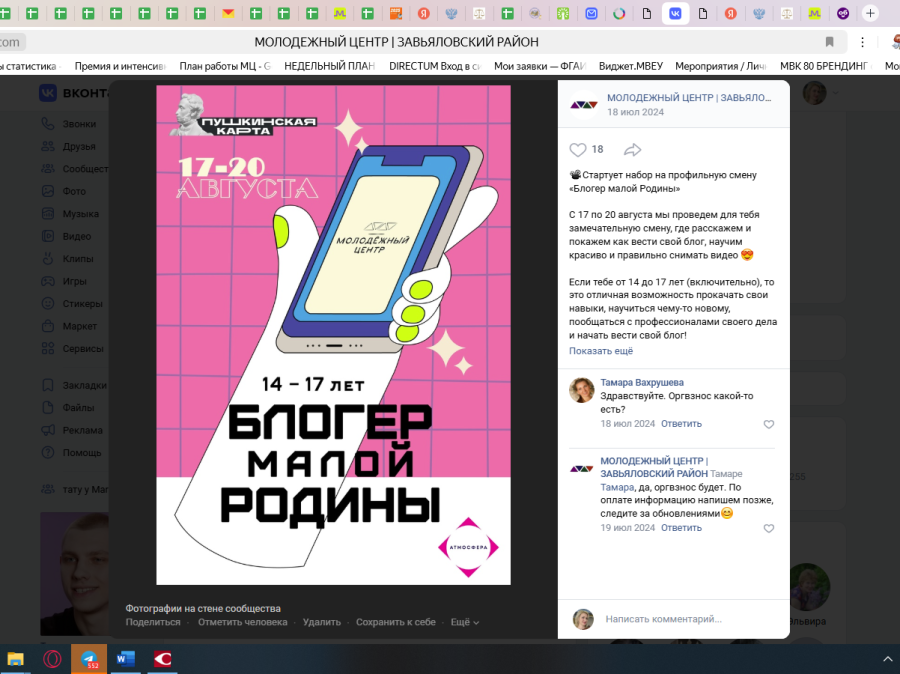This screenshot has height=674, width=900.
Task: Open Игры gamepad icon in VK sidebar
Action: click(x=48, y=281)
